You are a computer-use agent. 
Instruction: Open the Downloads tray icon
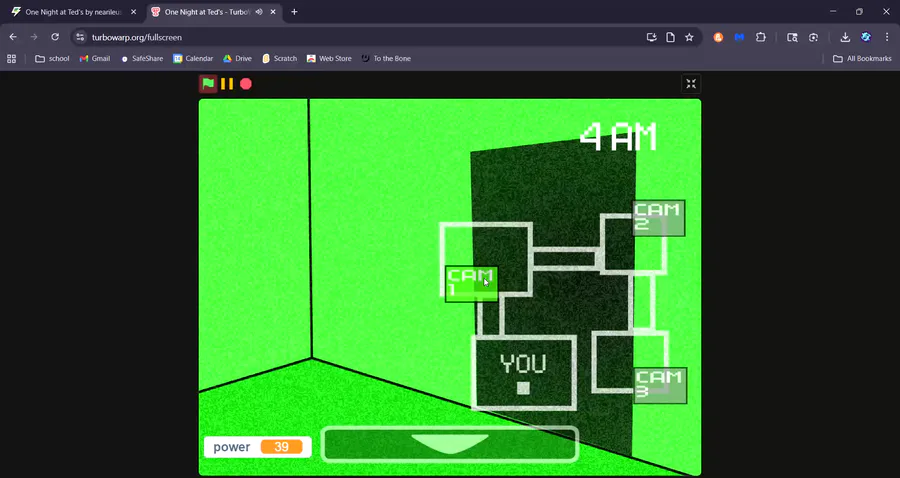[845, 37]
